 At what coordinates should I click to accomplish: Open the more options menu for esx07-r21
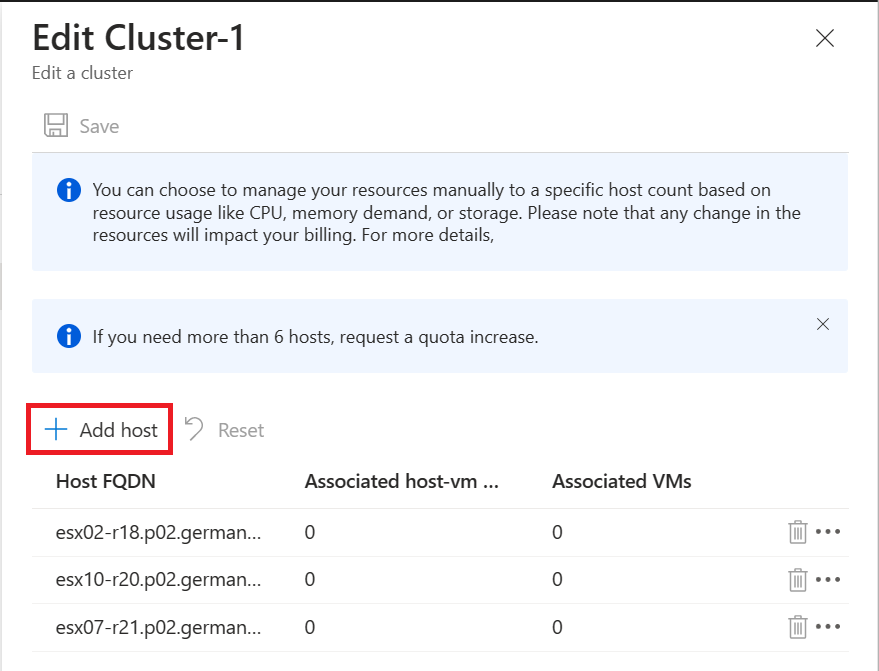828,627
